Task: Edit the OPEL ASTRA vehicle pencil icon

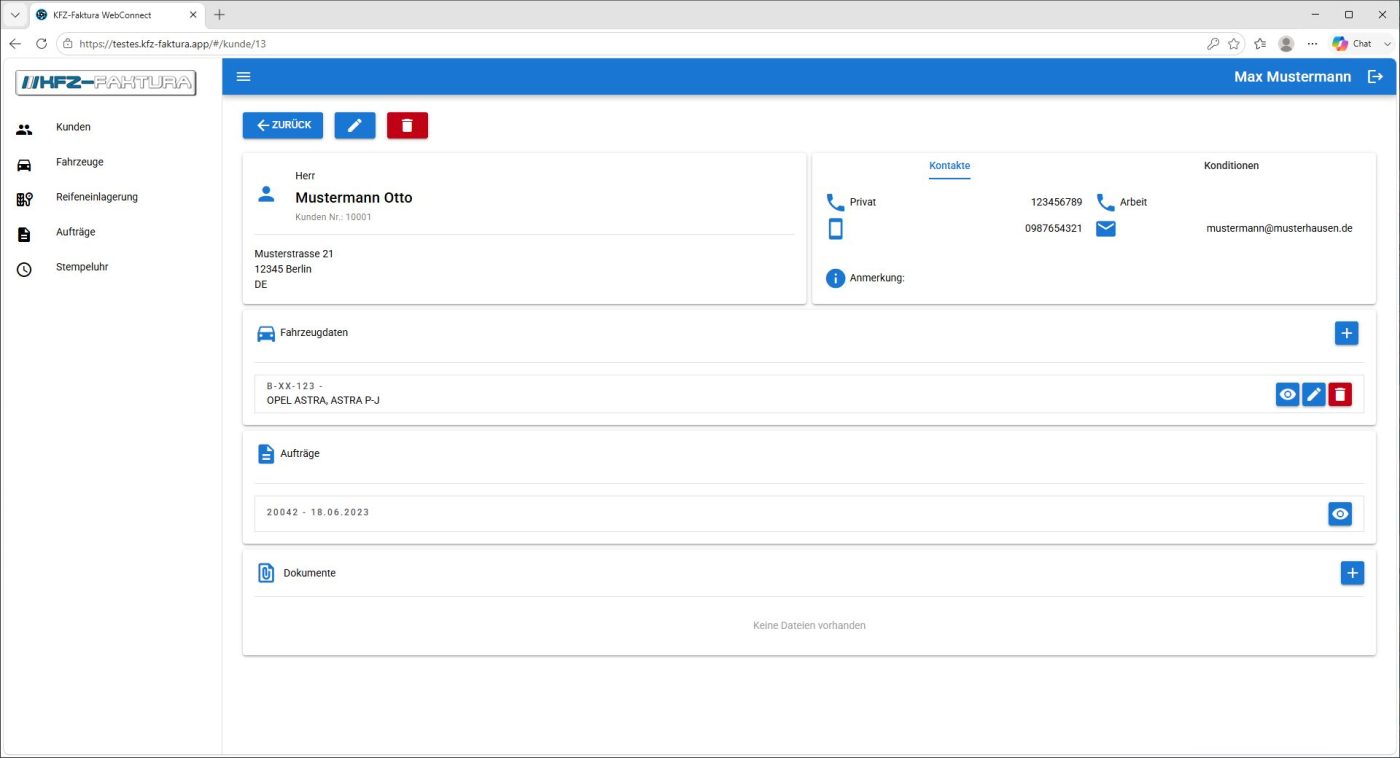Action: point(1313,395)
